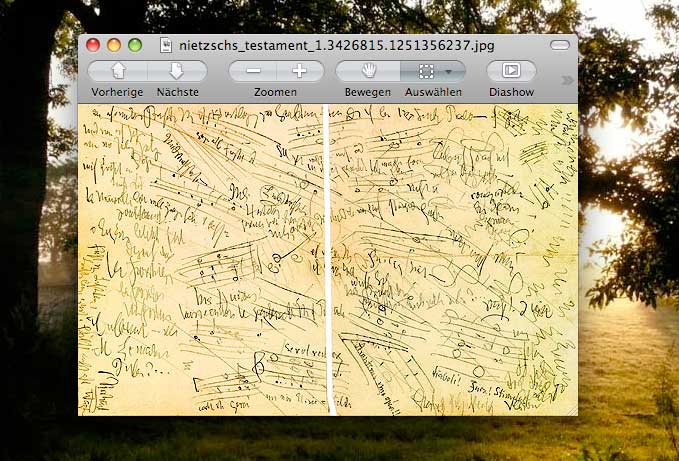Go to previous image with Vorherige arrow
The image size is (679, 461).
tap(118, 71)
